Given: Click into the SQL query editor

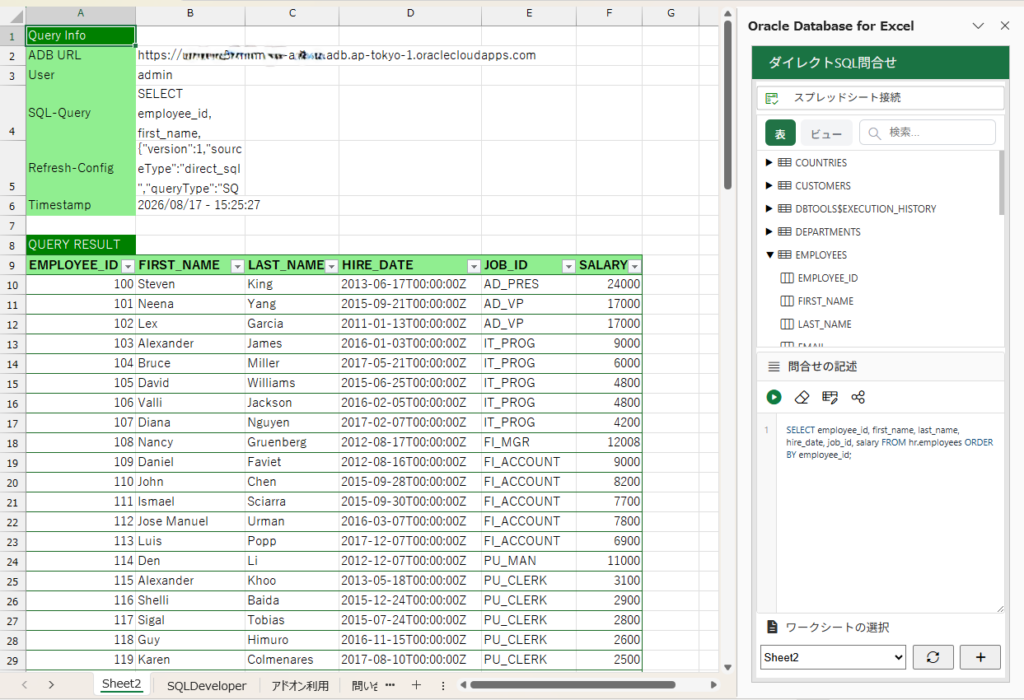Looking at the screenshot, I should (889, 513).
